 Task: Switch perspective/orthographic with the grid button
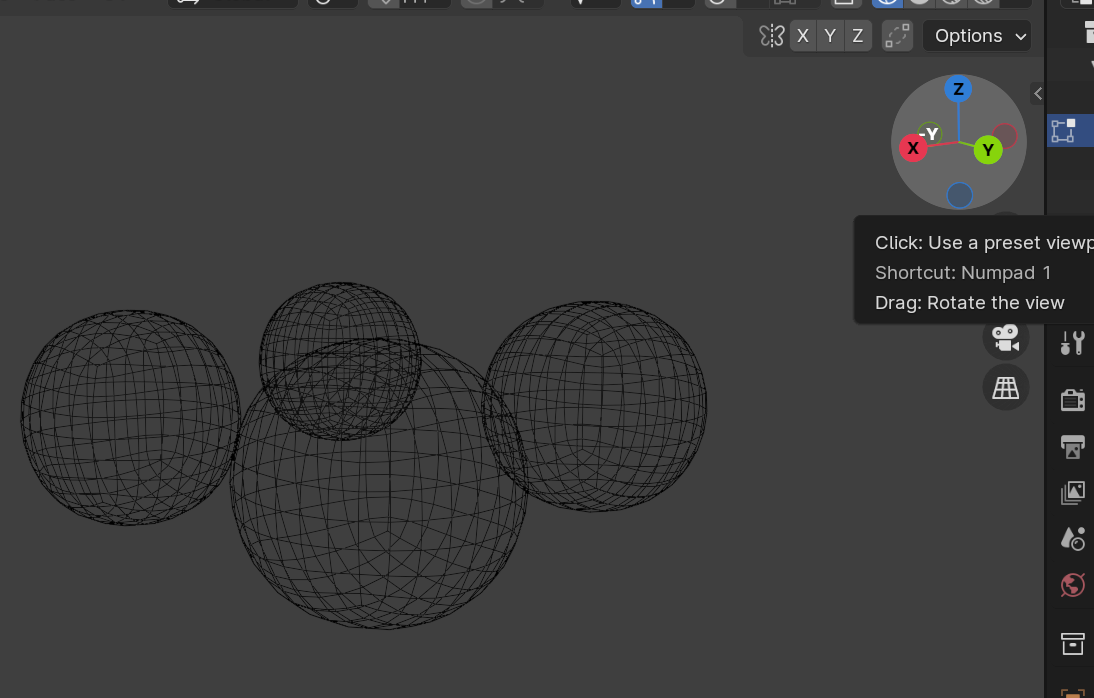click(x=1005, y=387)
